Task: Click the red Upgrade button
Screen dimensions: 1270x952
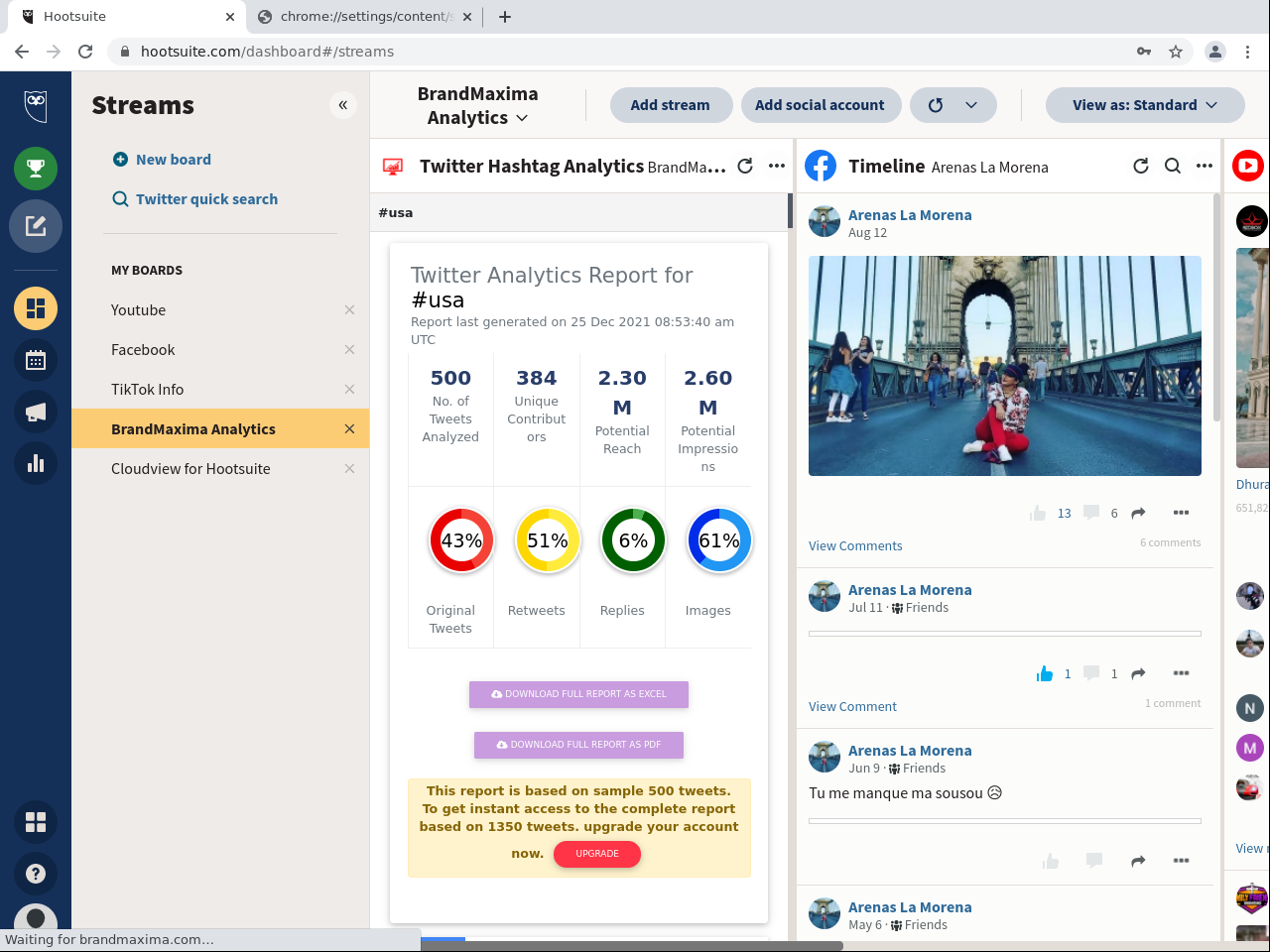Action: [x=597, y=854]
